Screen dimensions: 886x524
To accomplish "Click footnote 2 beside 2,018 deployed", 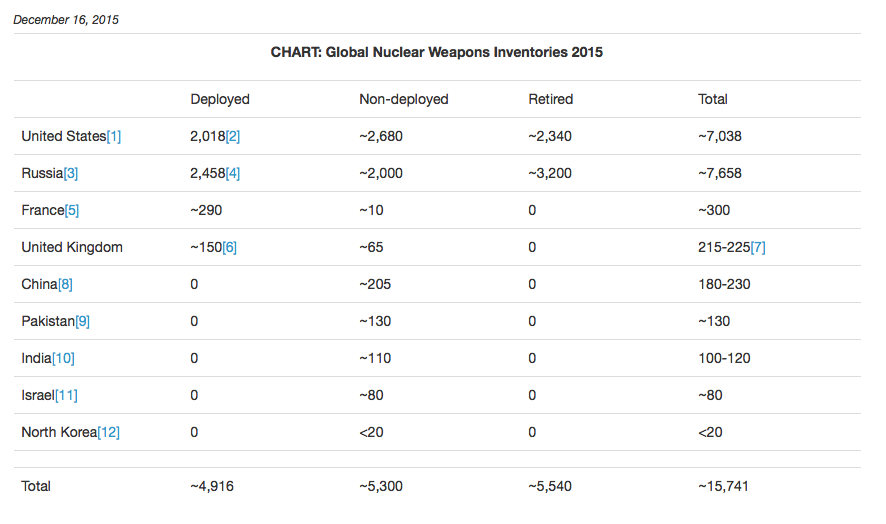I will pos(233,136).
